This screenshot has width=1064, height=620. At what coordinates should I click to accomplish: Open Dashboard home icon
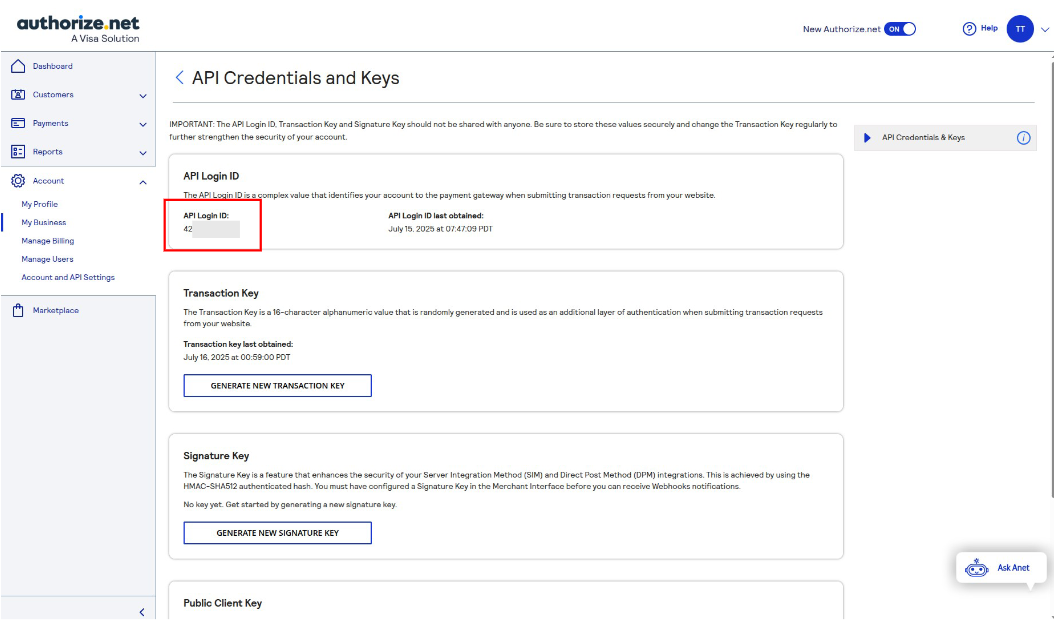coord(18,66)
